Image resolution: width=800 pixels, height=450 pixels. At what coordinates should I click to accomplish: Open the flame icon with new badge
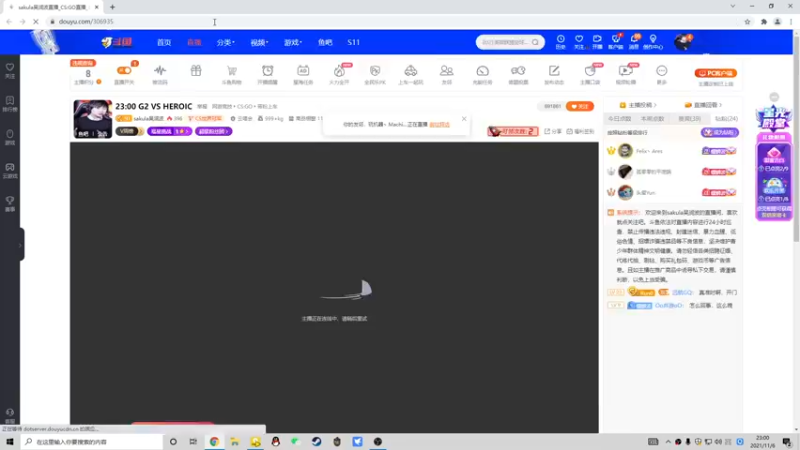point(339,73)
